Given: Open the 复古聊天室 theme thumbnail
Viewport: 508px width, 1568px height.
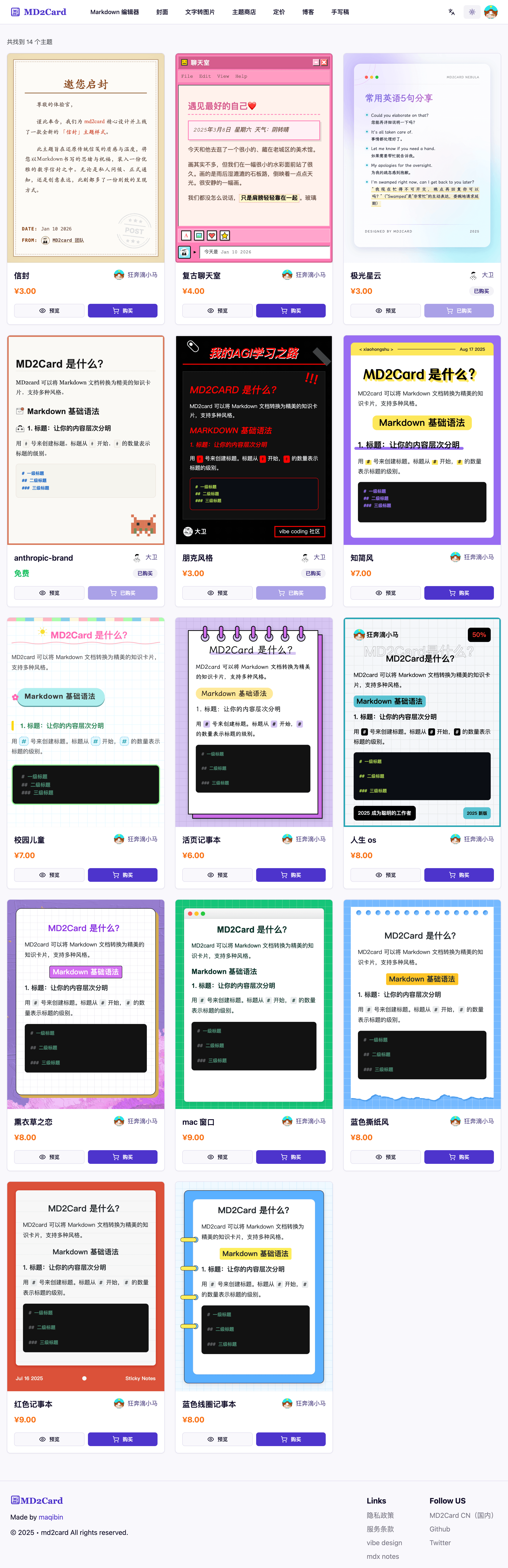Looking at the screenshot, I should [x=254, y=158].
